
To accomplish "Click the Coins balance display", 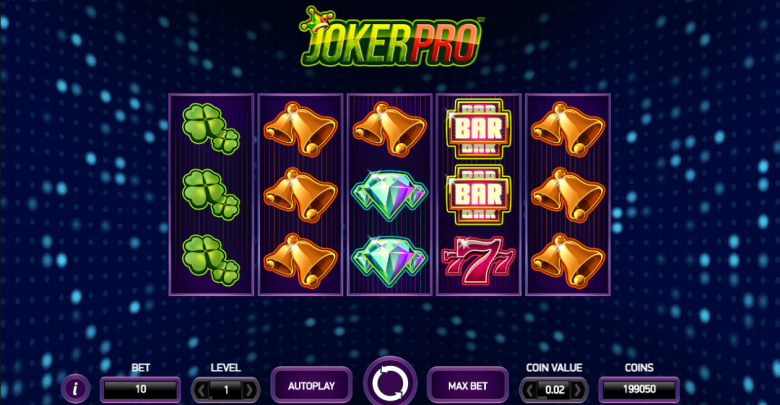I will tap(639, 389).
